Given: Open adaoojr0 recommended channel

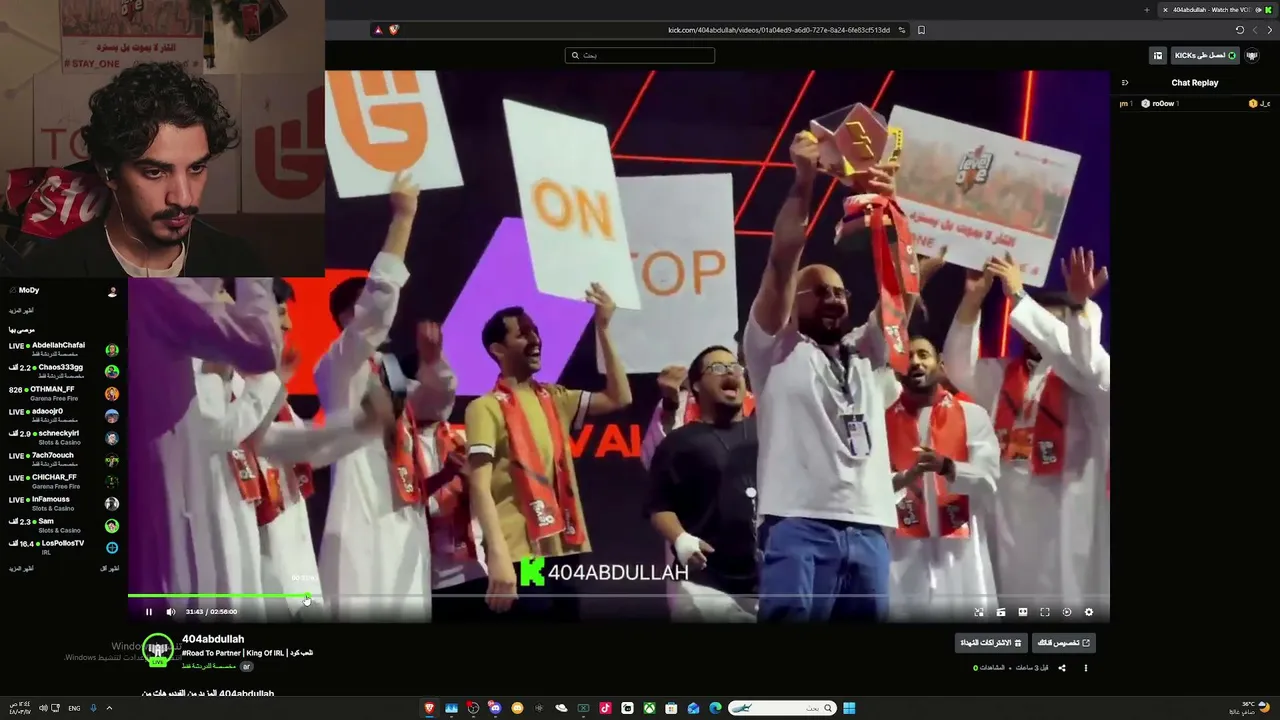Looking at the screenshot, I should pos(63,415).
